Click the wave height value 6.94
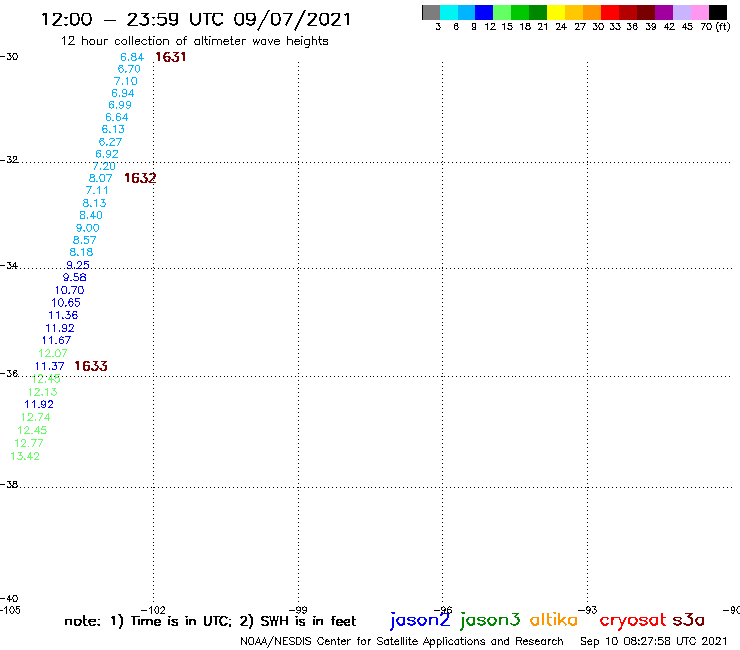The width and height of the screenshot is (740, 650). pos(123,93)
